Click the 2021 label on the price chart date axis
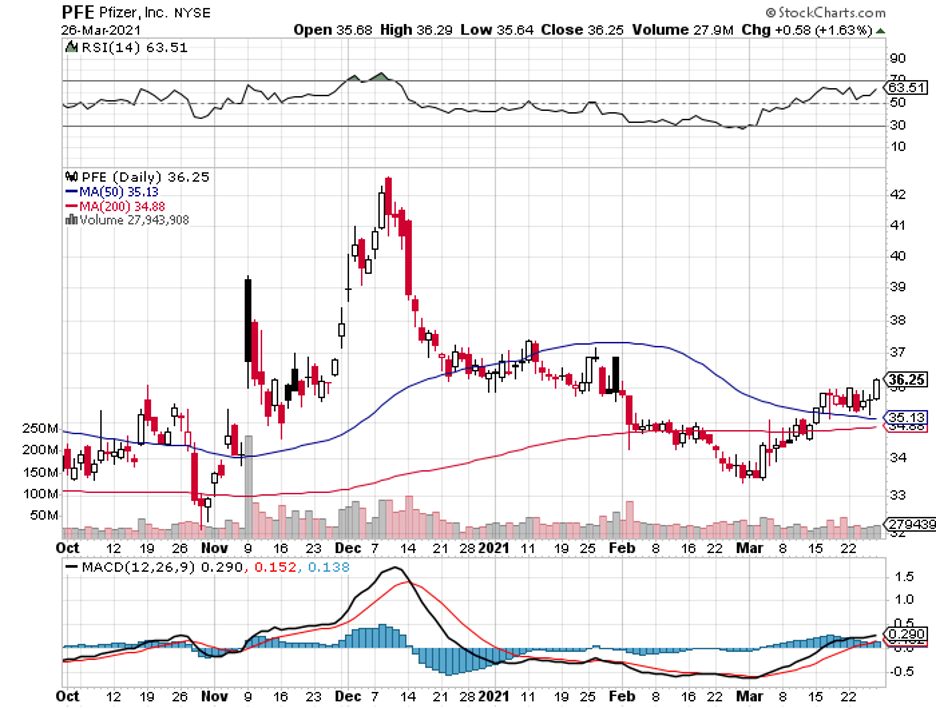Viewport: 936px width, 708px height. pyautogui.click(x=494, y=548)
